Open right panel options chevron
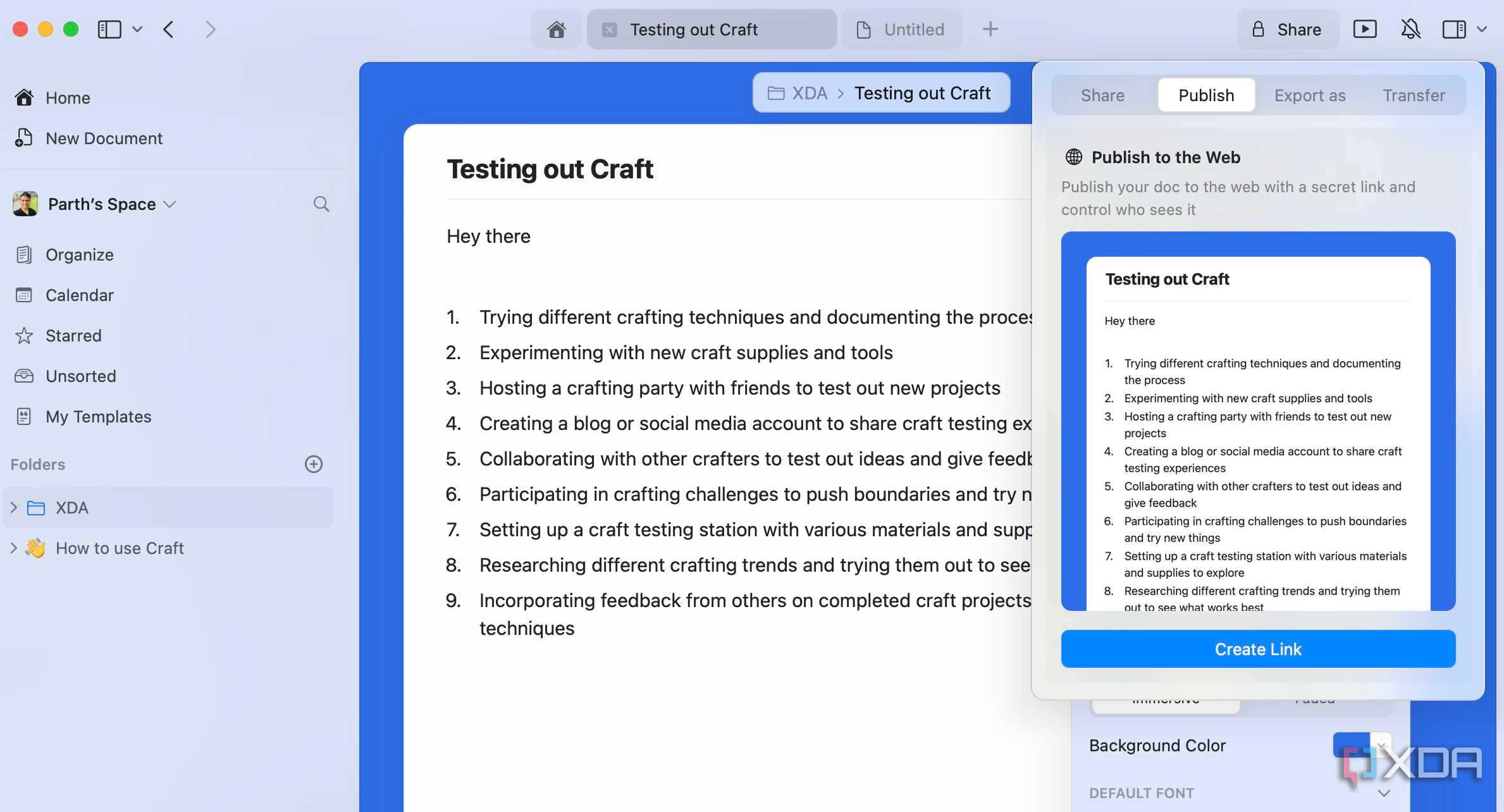The height and width of the screenshot is (812, 1504). 1482,29
